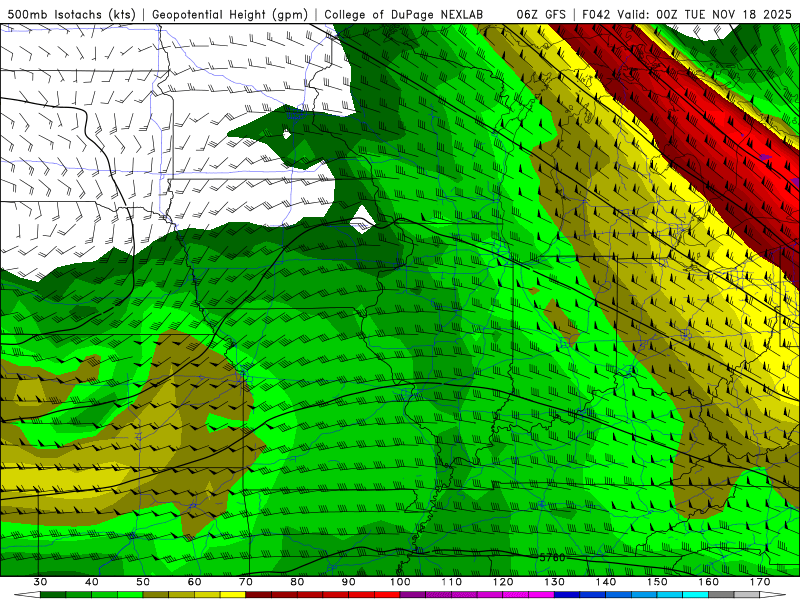Click the 130 label on the color scale
Image resolution: width=800 pixels, height=600 pixels.
tap(555, 582)
